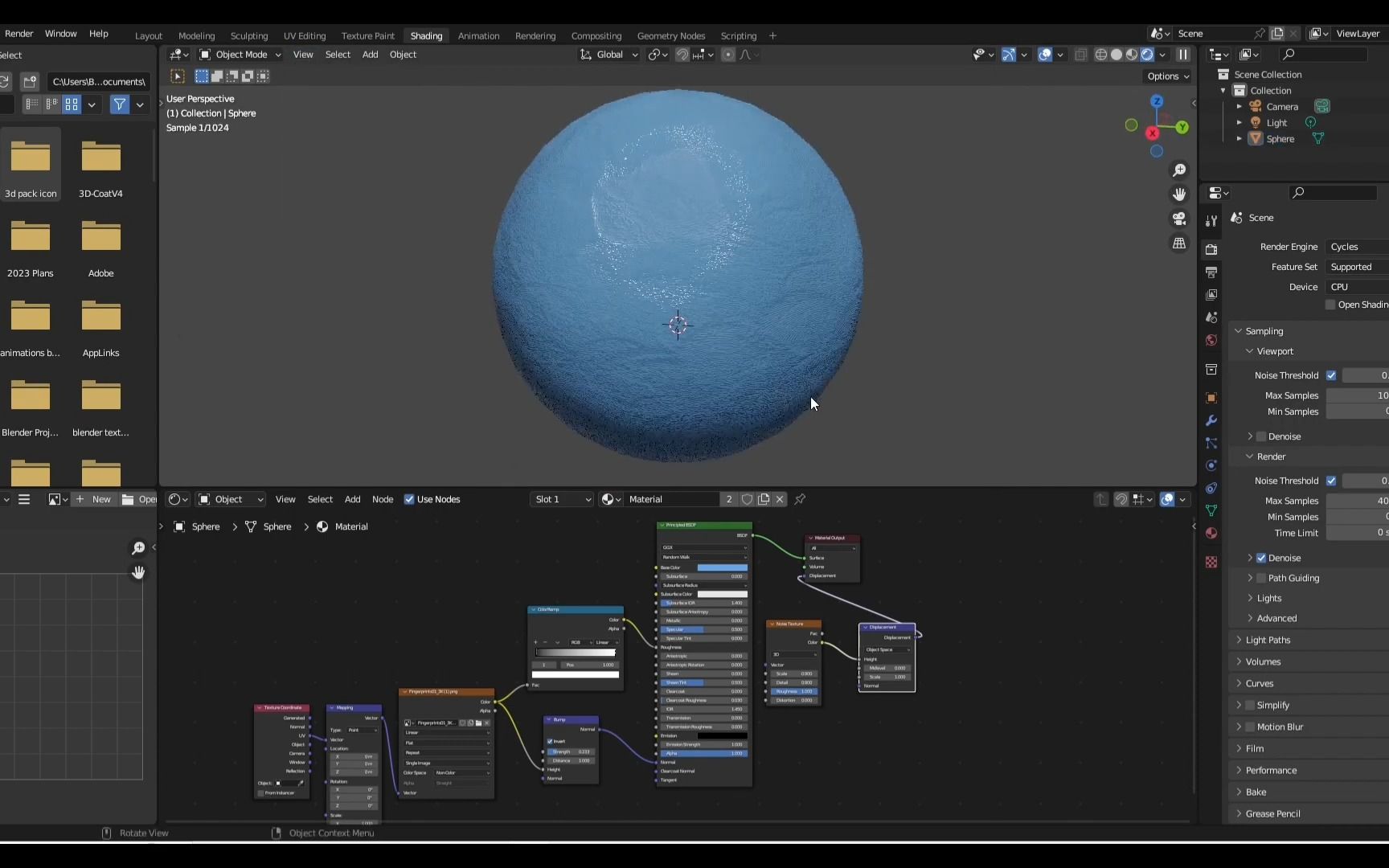Expand the Light Paths section
This screenshot has height=868, width=1389.
1269,640
